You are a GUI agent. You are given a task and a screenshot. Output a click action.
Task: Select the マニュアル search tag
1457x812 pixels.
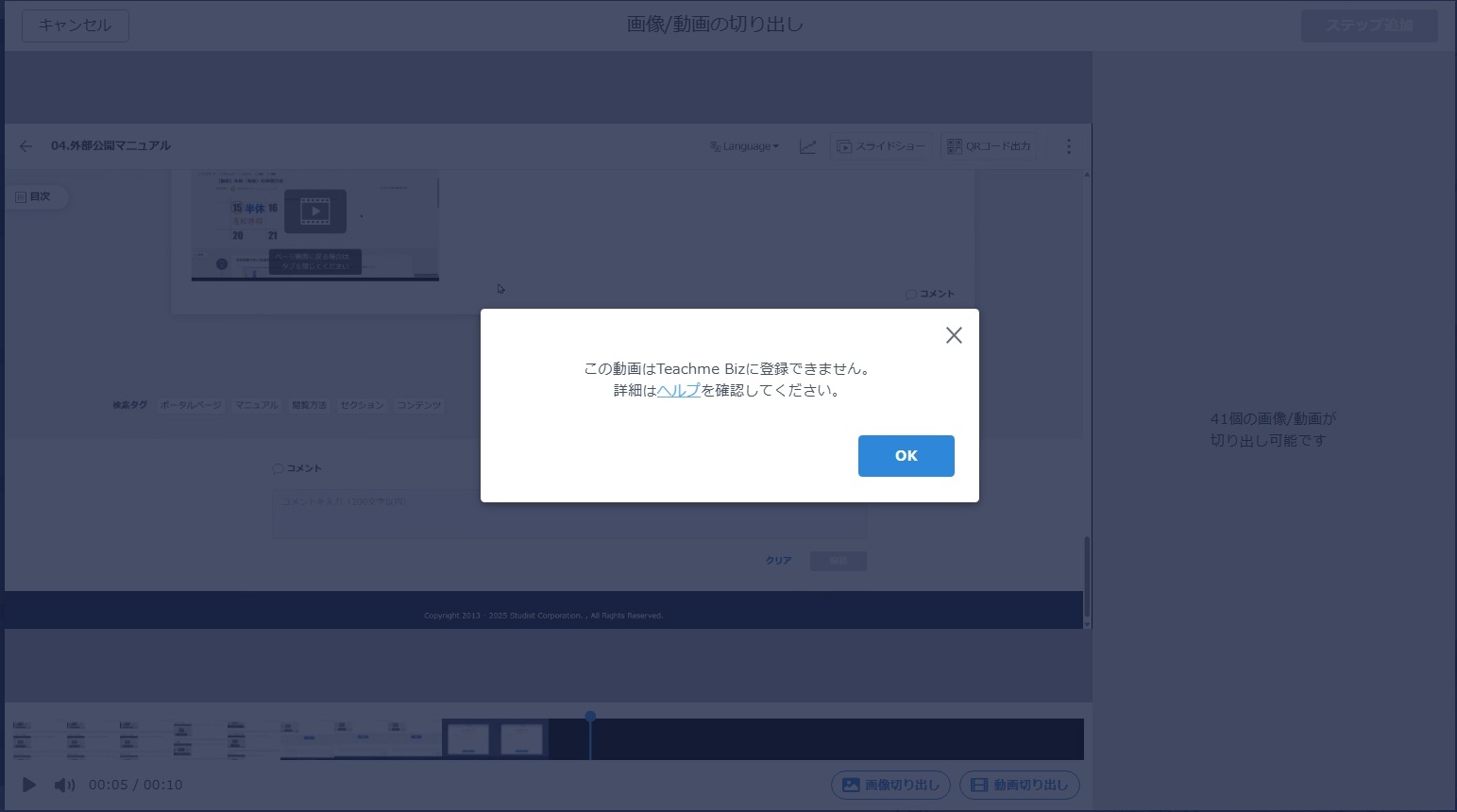pyautogui.click(x=256, y=405)
